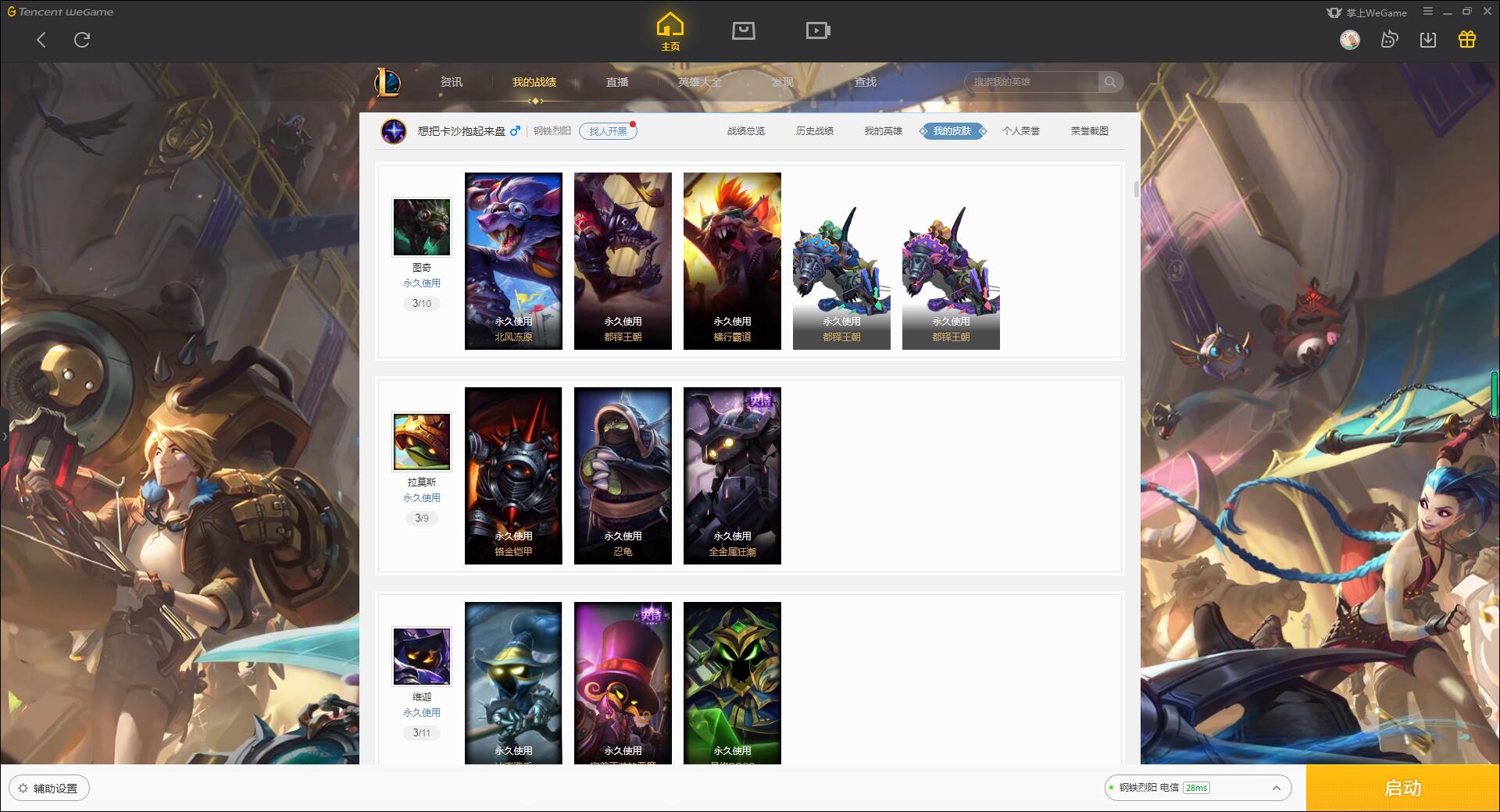
Task: Click the summoner name 想把卡沙抱起来盘
Action: point(462,131)
